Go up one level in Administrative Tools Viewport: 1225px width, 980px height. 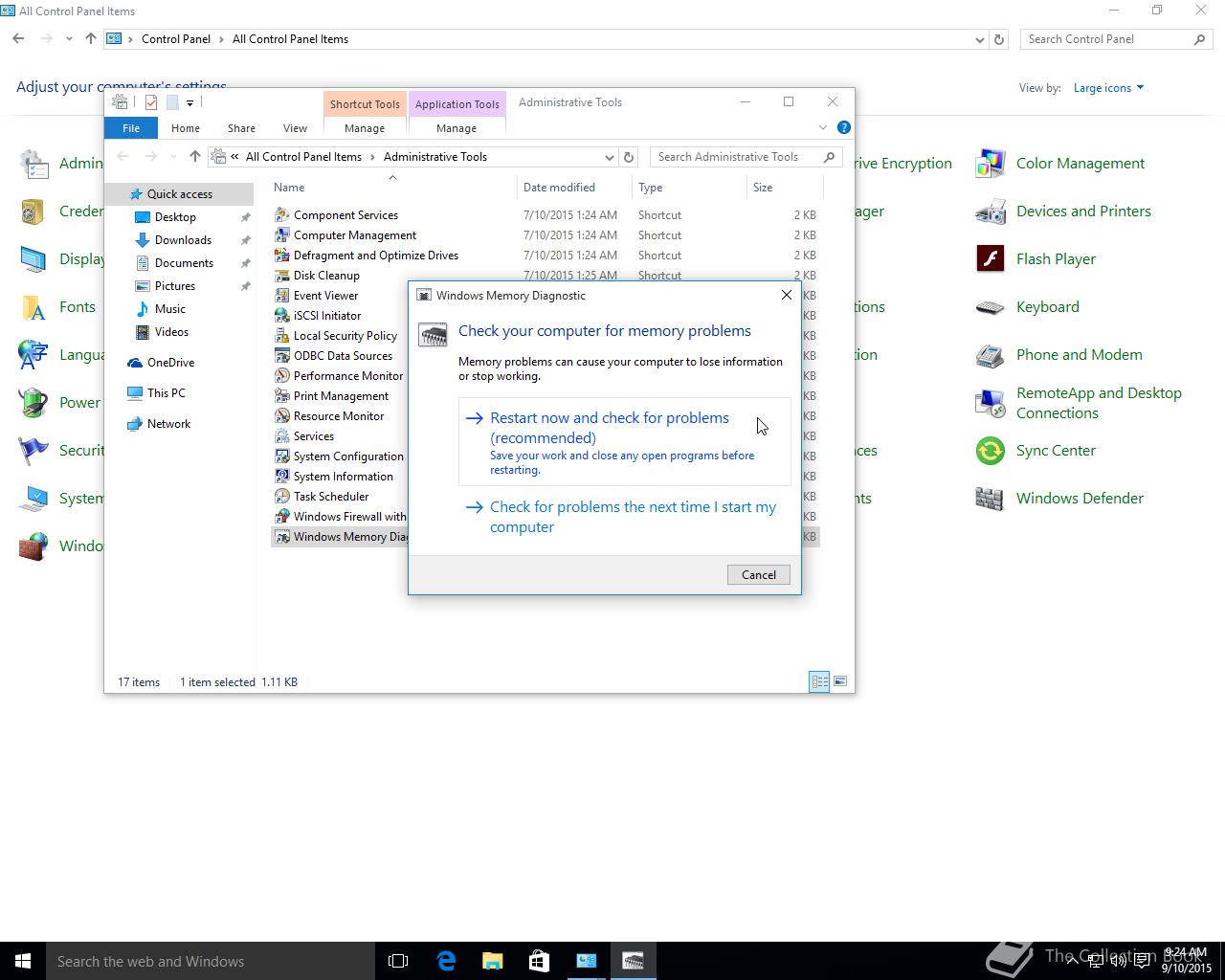195,157
